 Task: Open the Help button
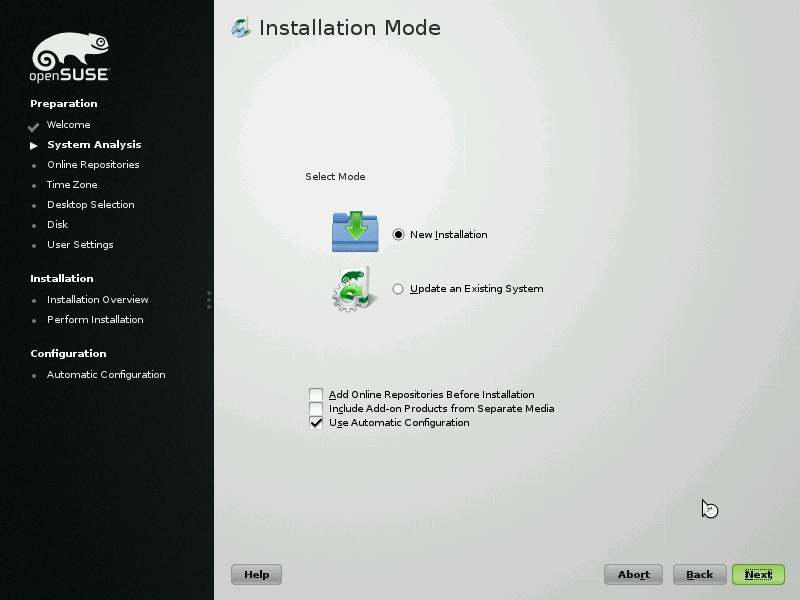coord(256,574)
